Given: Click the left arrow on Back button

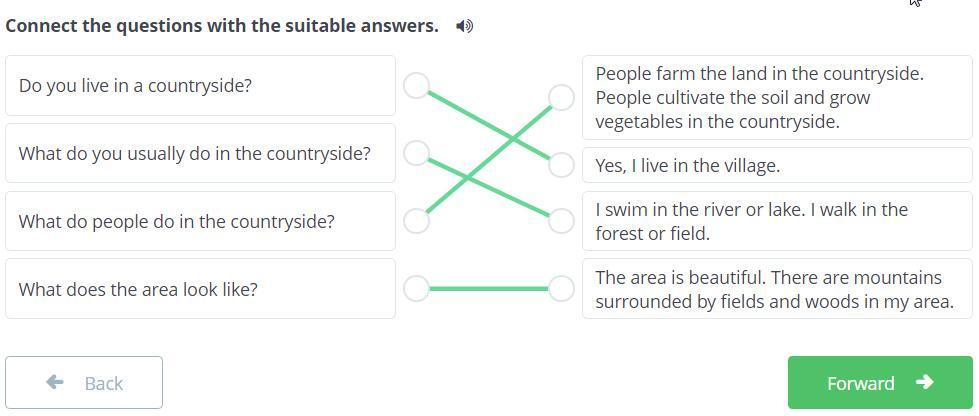Looking at the screenshot, I should point(55,382).
